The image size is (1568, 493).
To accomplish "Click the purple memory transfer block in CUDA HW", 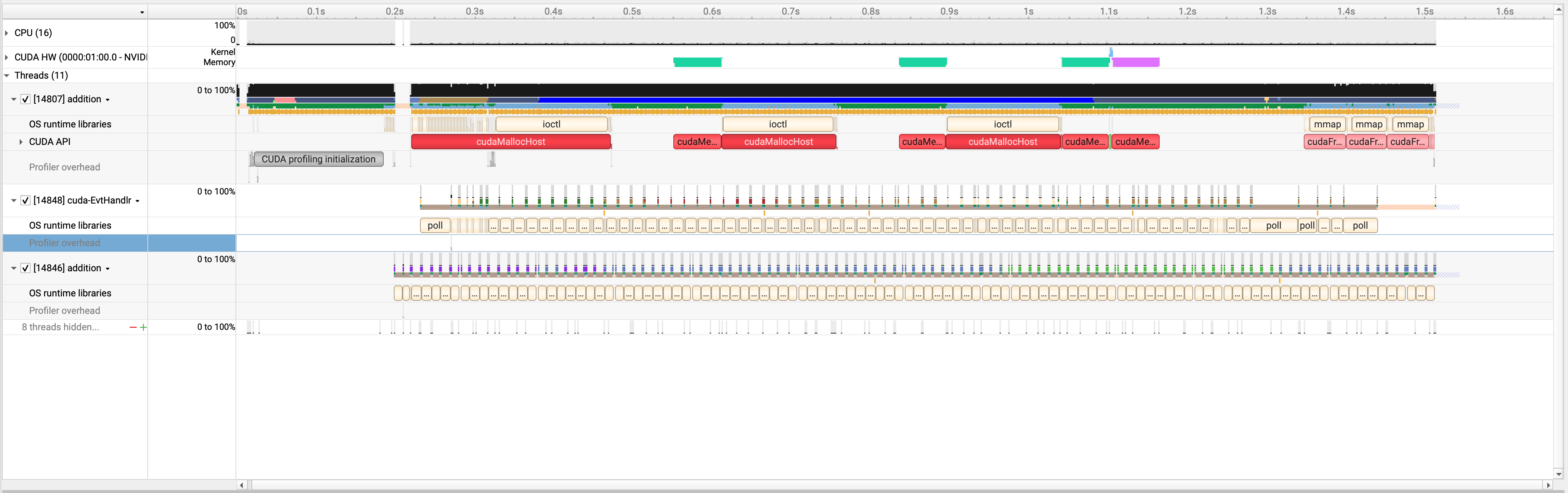I will coord(1136,62).
